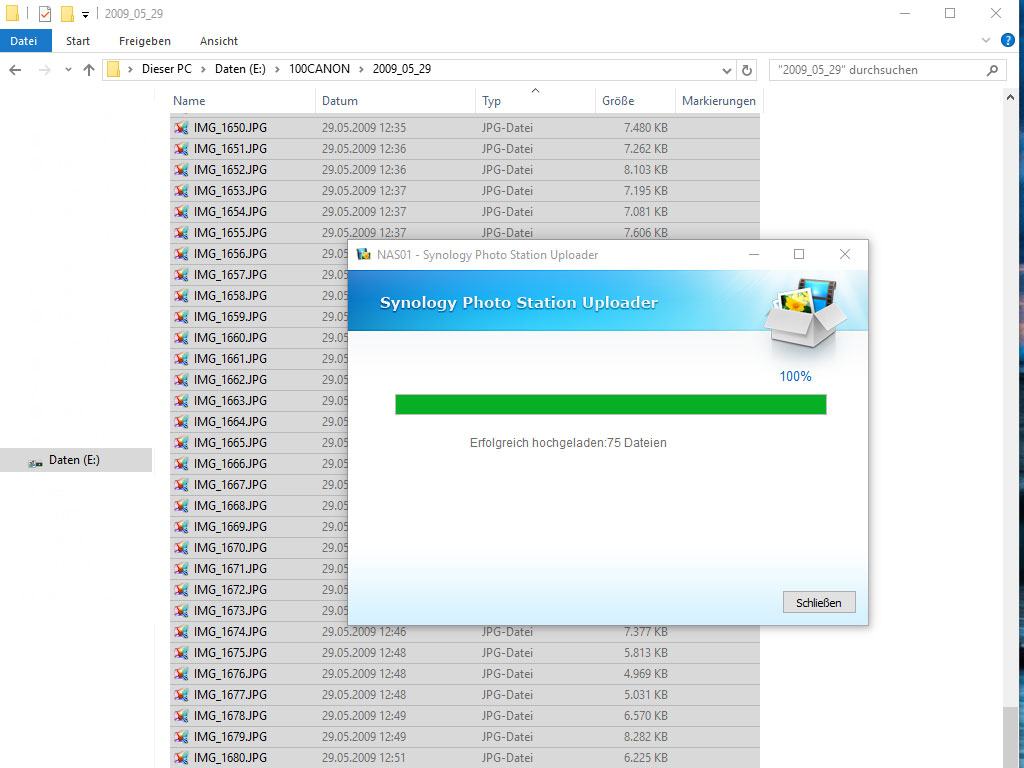Open the Datei ribbon tab
Screen dimensions: 1024x768
pyautogui.click(x=24, y=40)
